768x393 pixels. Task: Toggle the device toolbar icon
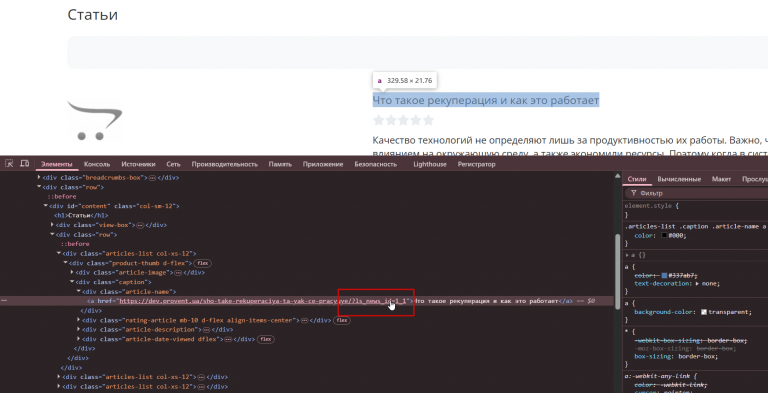[24, 164]
